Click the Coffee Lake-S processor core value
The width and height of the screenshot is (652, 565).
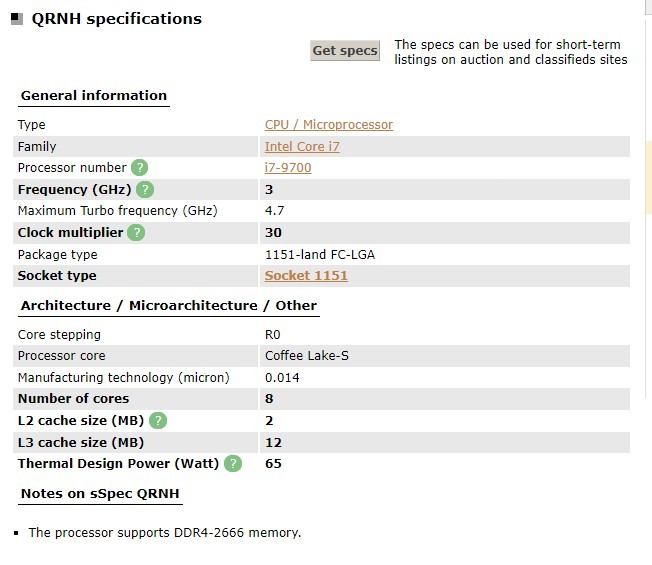point(307,356)
